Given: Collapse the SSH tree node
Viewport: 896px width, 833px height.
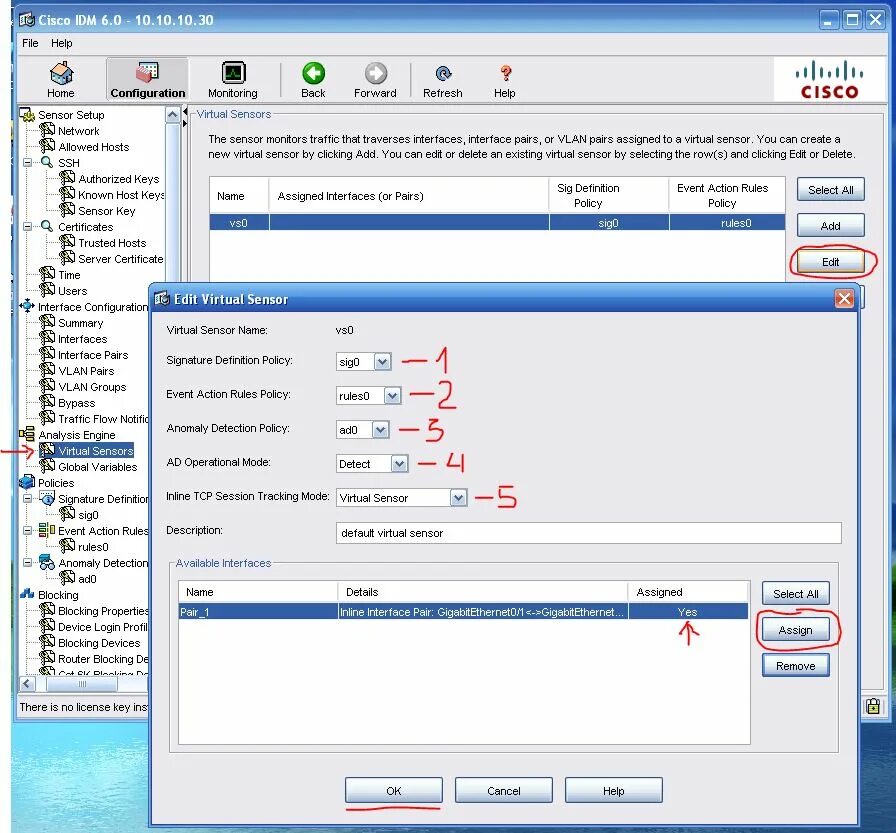Looking at the screenshot, I should point(27,163).
